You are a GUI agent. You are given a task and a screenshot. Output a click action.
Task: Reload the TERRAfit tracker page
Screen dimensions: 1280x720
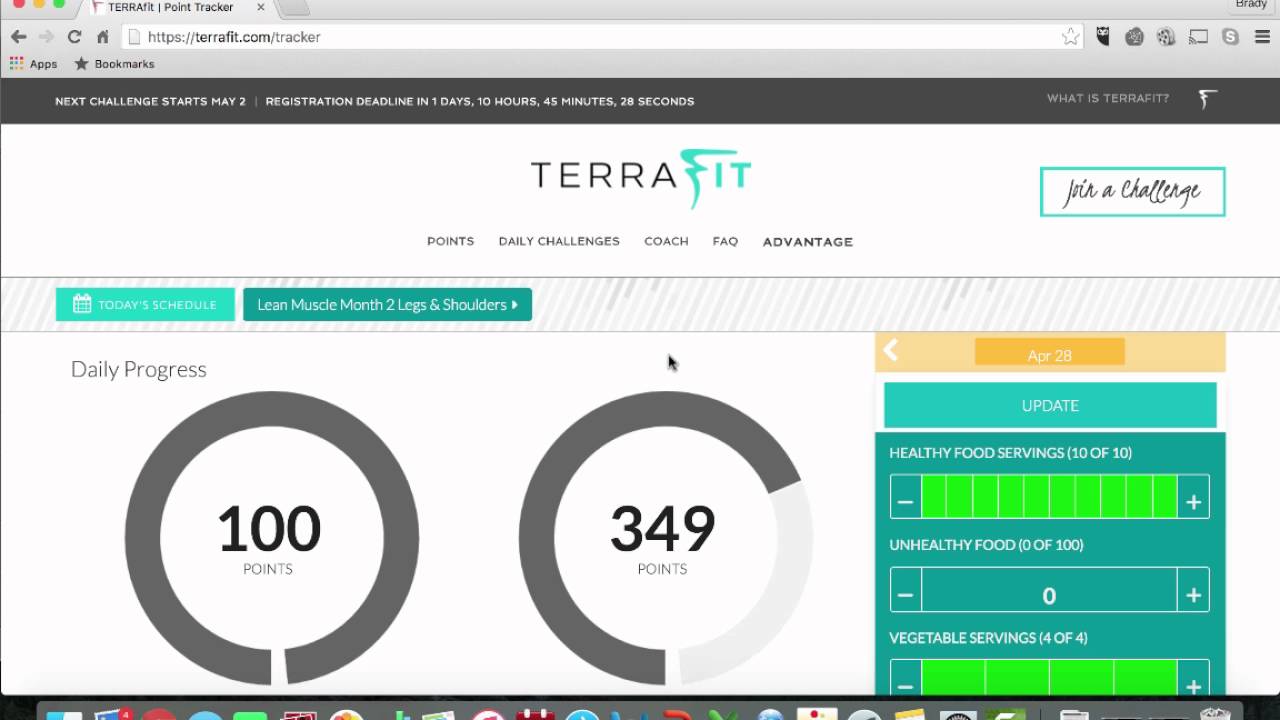(x=74, y=37)
